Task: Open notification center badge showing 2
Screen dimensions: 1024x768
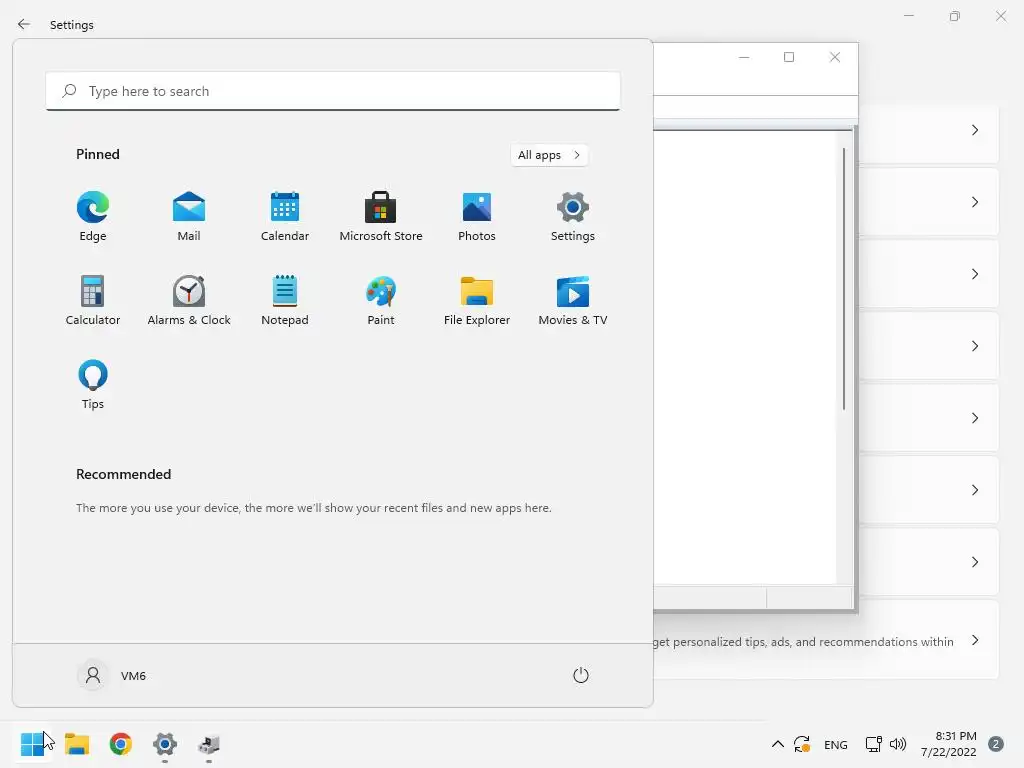Action: 996,744
